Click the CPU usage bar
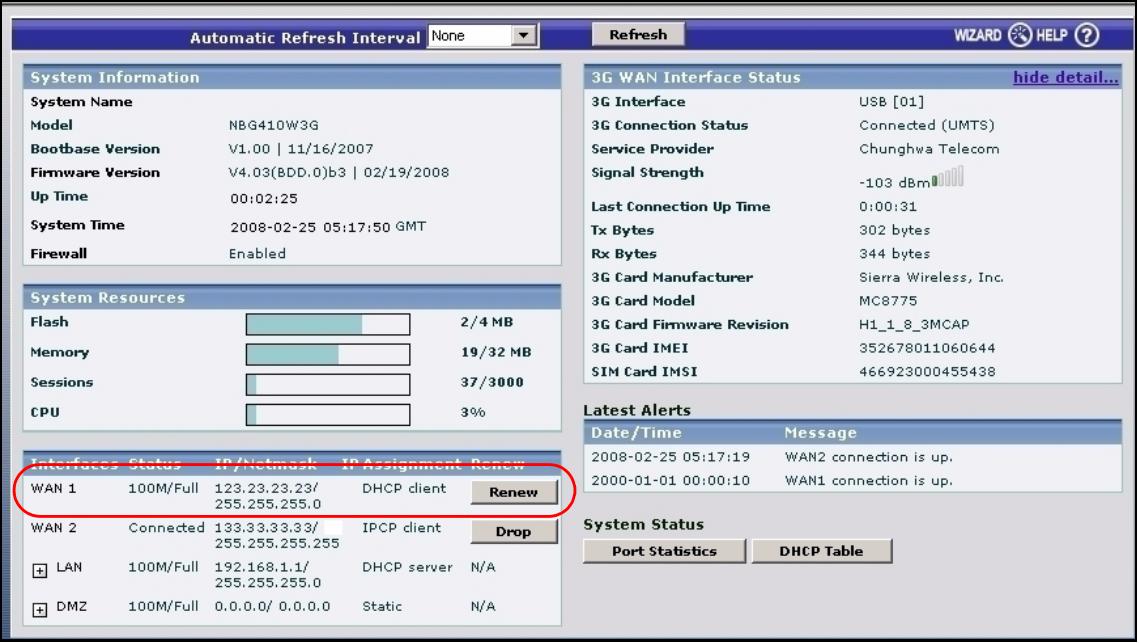This screenshot has height=643, width=1139. point(328,415)
